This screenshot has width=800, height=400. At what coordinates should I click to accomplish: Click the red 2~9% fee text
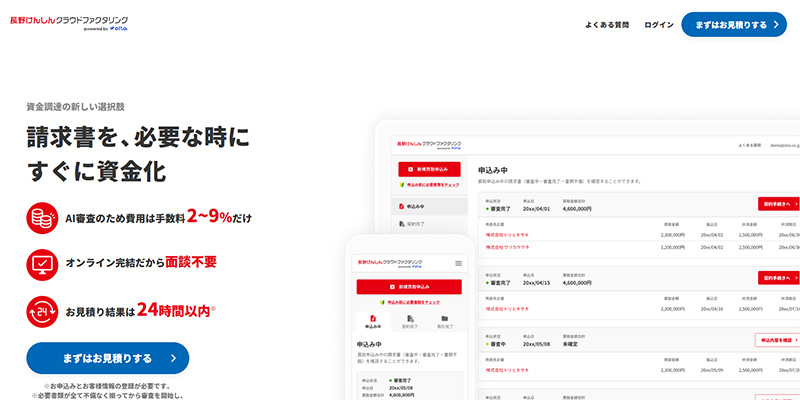pos(210,217)
